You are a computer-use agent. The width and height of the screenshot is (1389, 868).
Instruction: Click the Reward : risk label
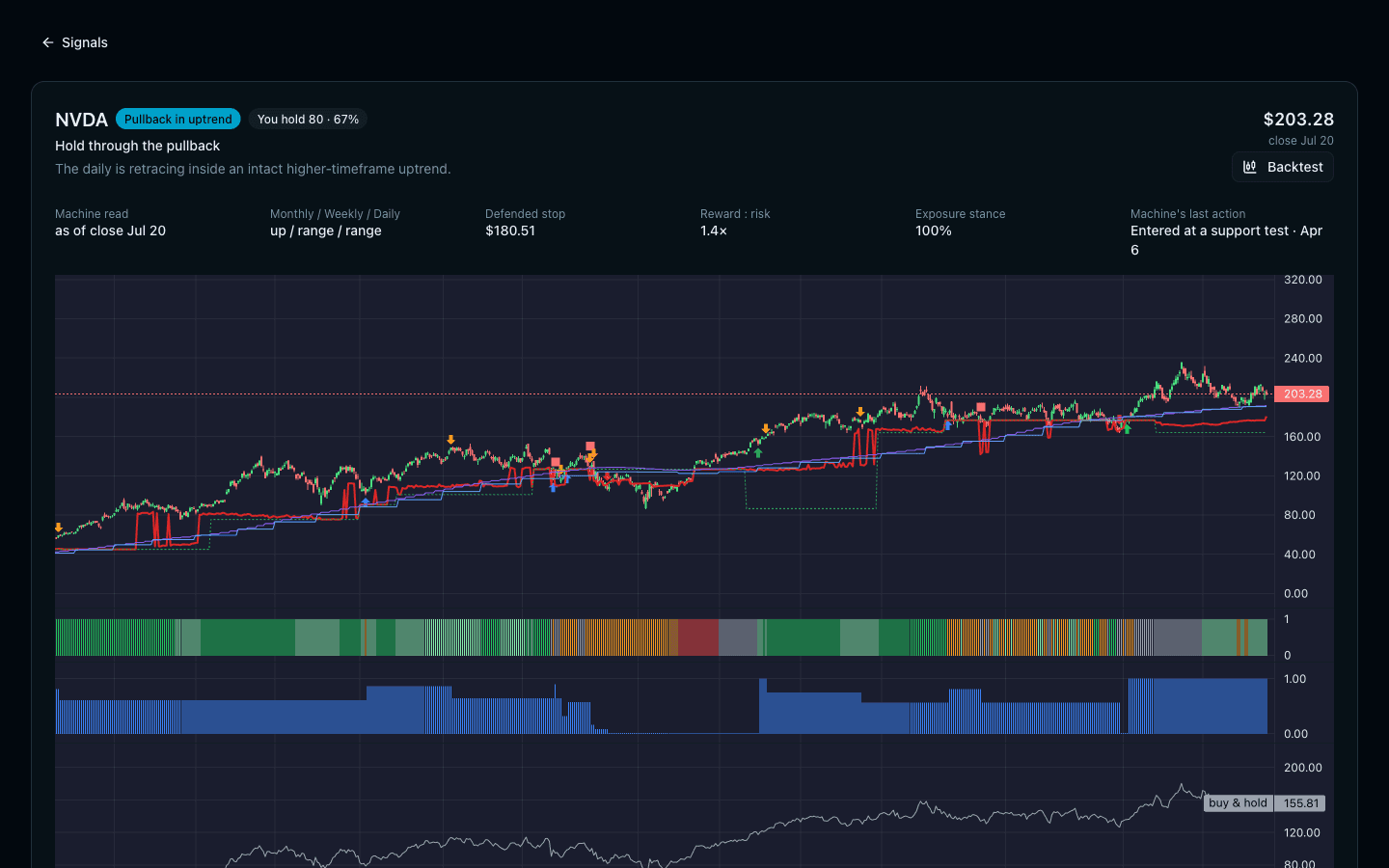coord(735,214)
